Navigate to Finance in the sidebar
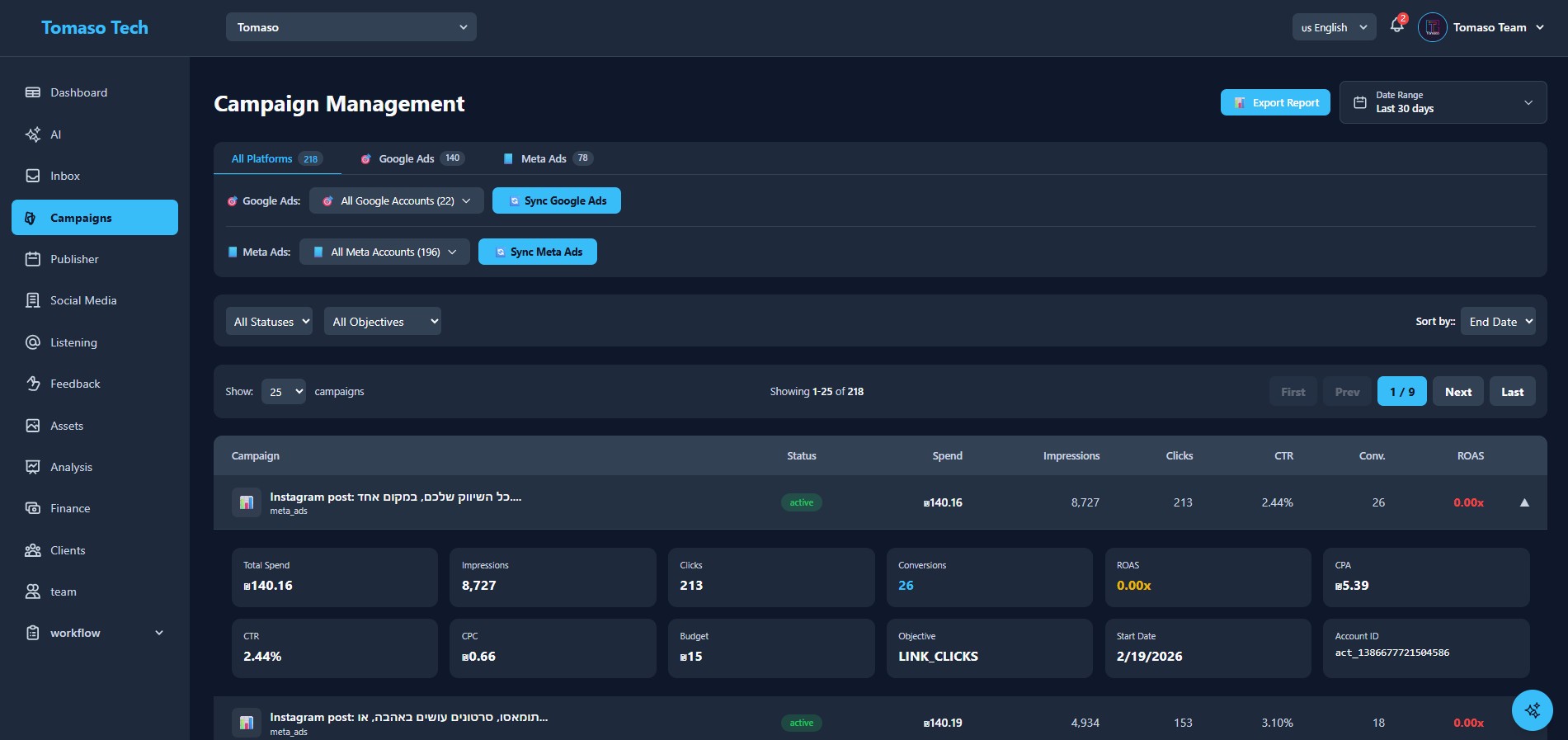The height and width of the screenshot is (740, 1568). [69, 508]
